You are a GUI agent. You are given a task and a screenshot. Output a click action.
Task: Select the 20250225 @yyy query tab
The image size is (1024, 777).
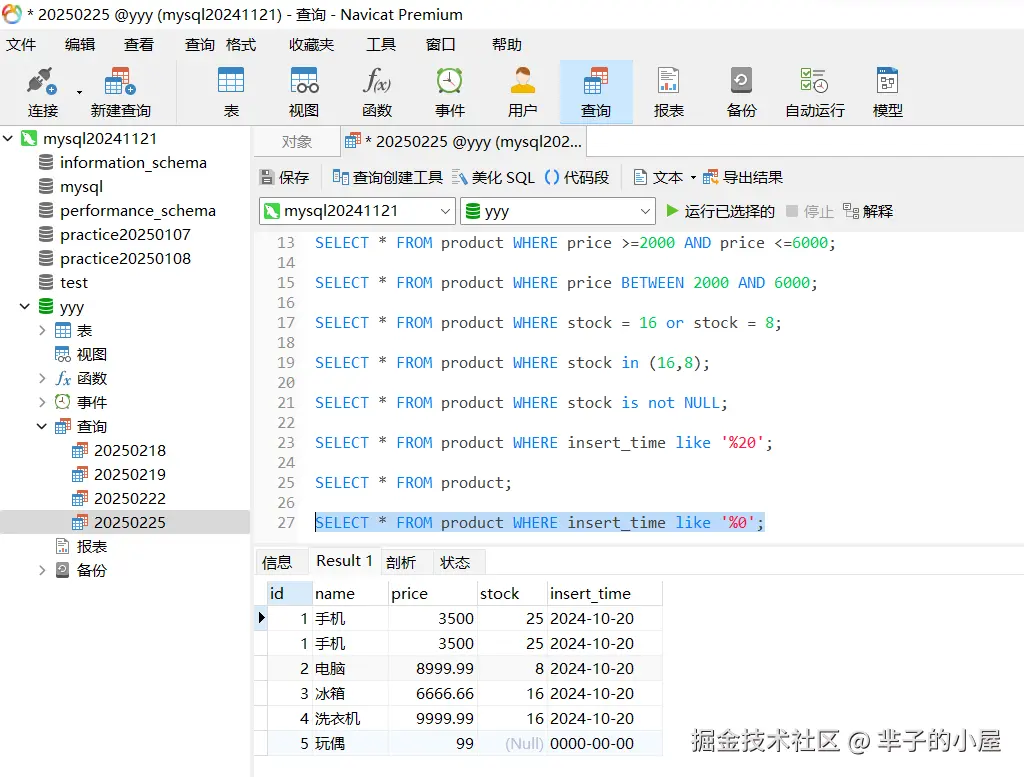tap(463, 142)
